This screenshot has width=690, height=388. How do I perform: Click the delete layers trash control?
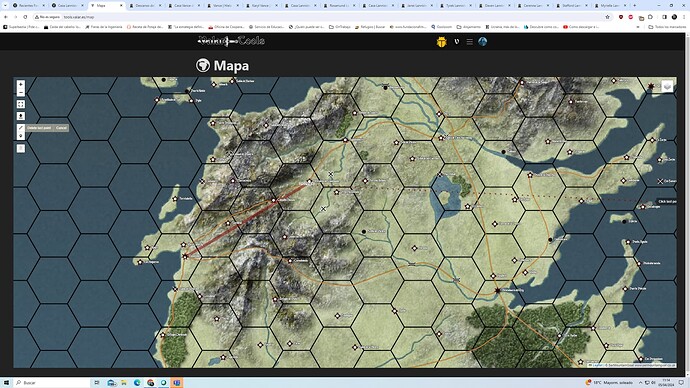pyautogui.click(x=21, y=149)
